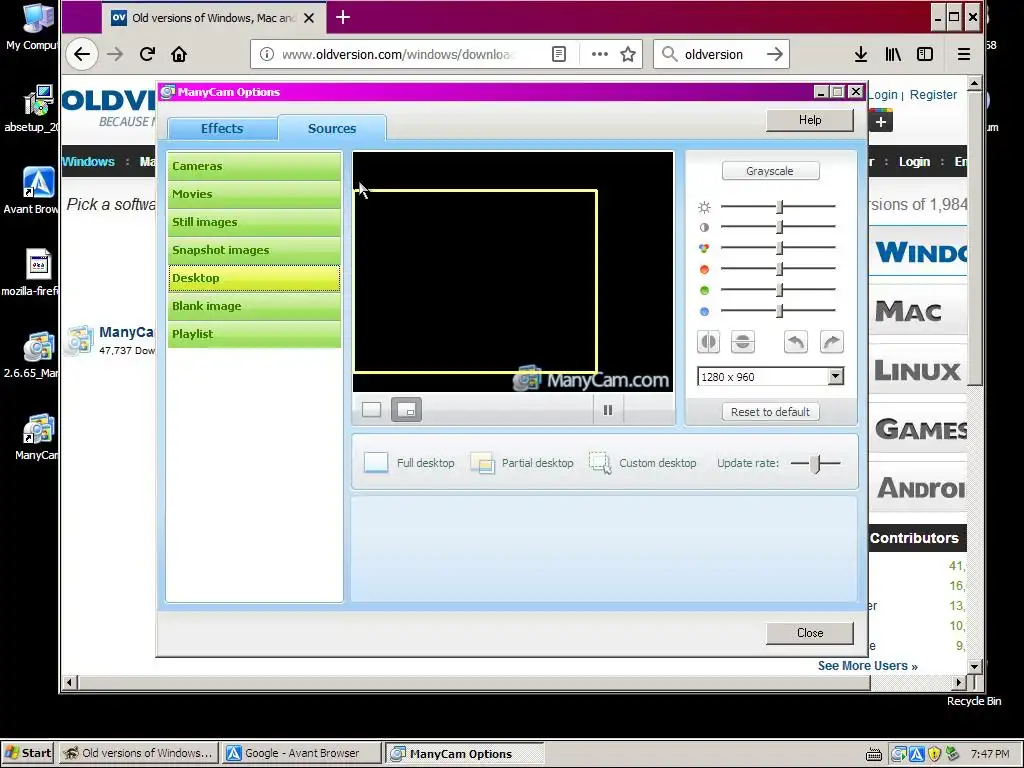Switch to single source view mode
The height and width of the screenshot is (768, 1024).
372,409
